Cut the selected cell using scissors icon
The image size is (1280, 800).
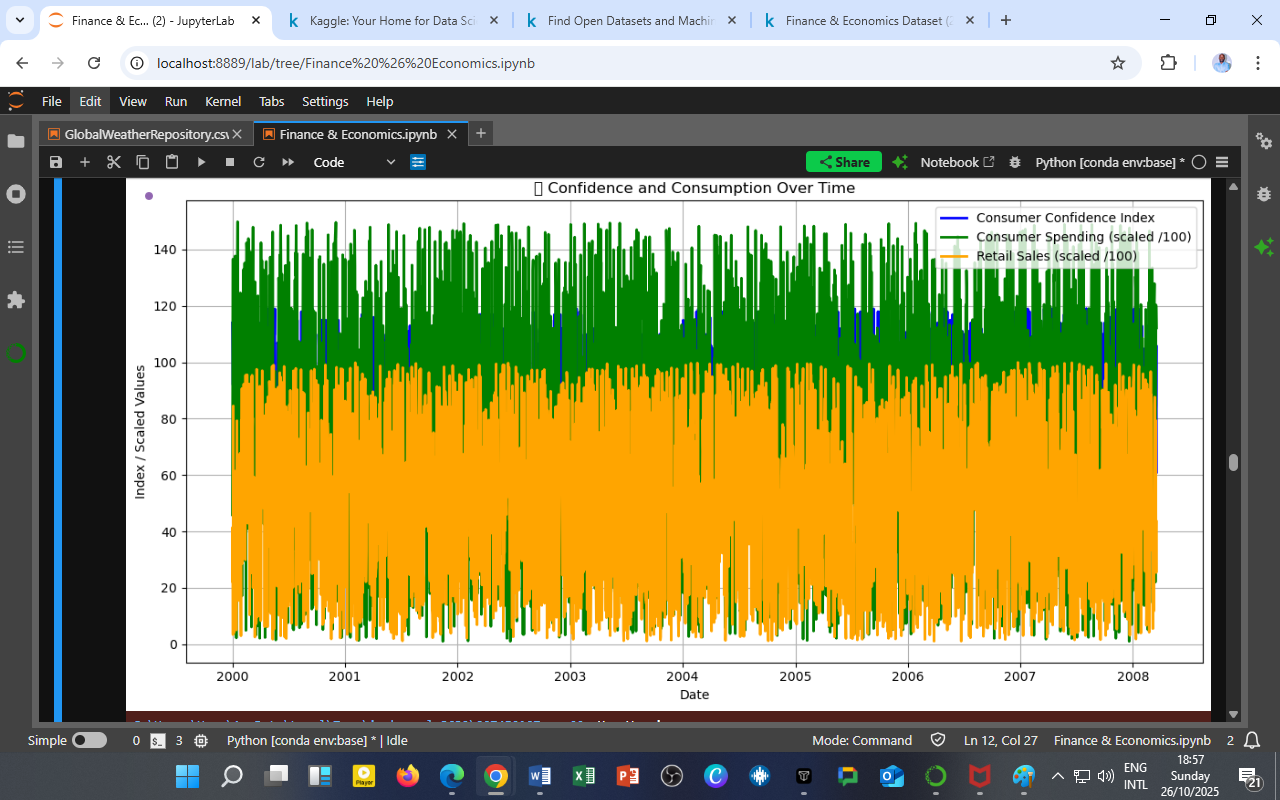click(x=113, y=162)
